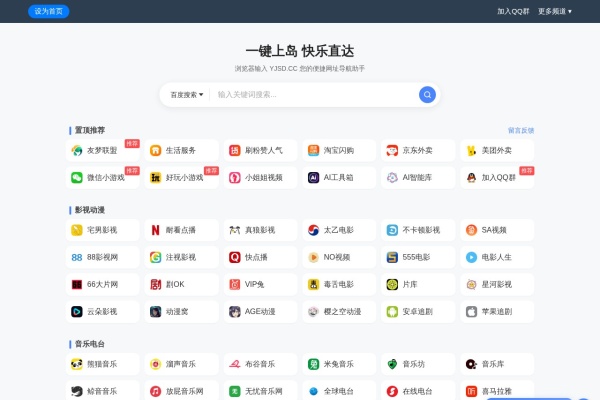Open the 加入QQ群 header link
The height and width of the screenshot is (400, 600).
(x=513, y=11)
